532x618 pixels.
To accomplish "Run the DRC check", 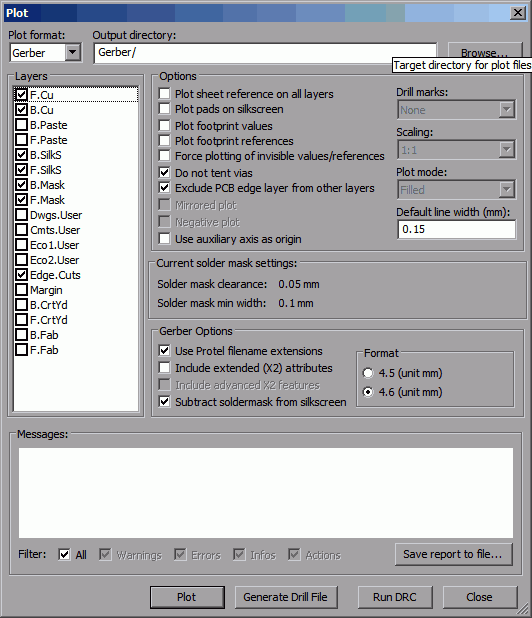I will coord(395,597).
